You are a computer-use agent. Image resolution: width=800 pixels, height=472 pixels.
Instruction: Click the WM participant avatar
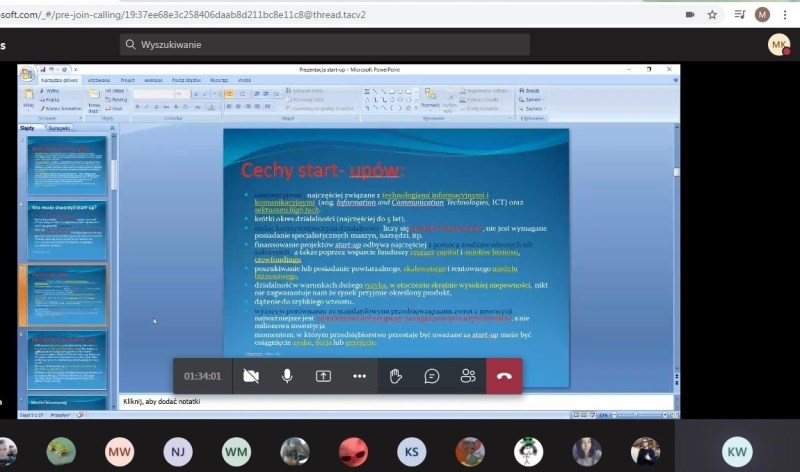[x=236, y=451]
